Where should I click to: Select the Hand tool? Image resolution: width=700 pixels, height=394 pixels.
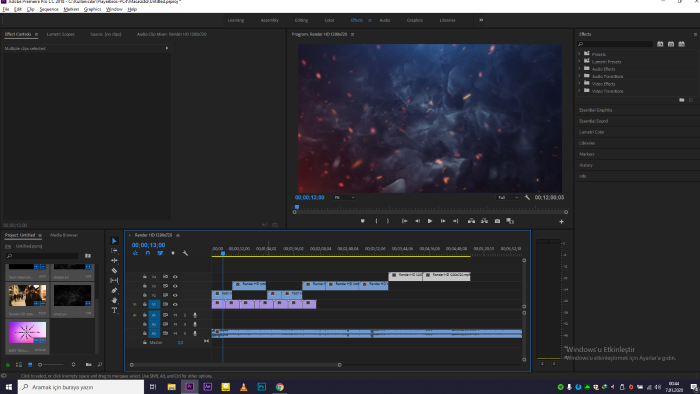[x=114, y=300]
